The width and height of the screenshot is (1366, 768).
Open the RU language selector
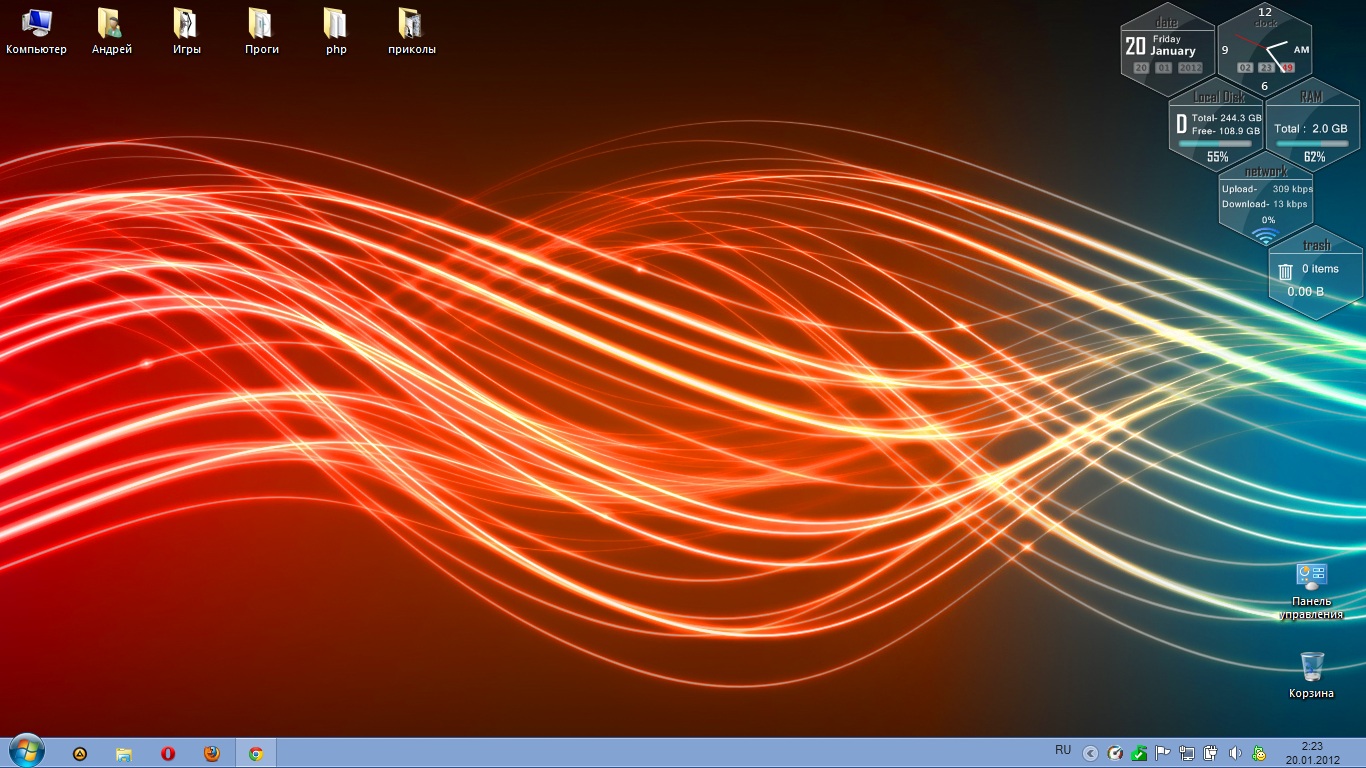1062,750
